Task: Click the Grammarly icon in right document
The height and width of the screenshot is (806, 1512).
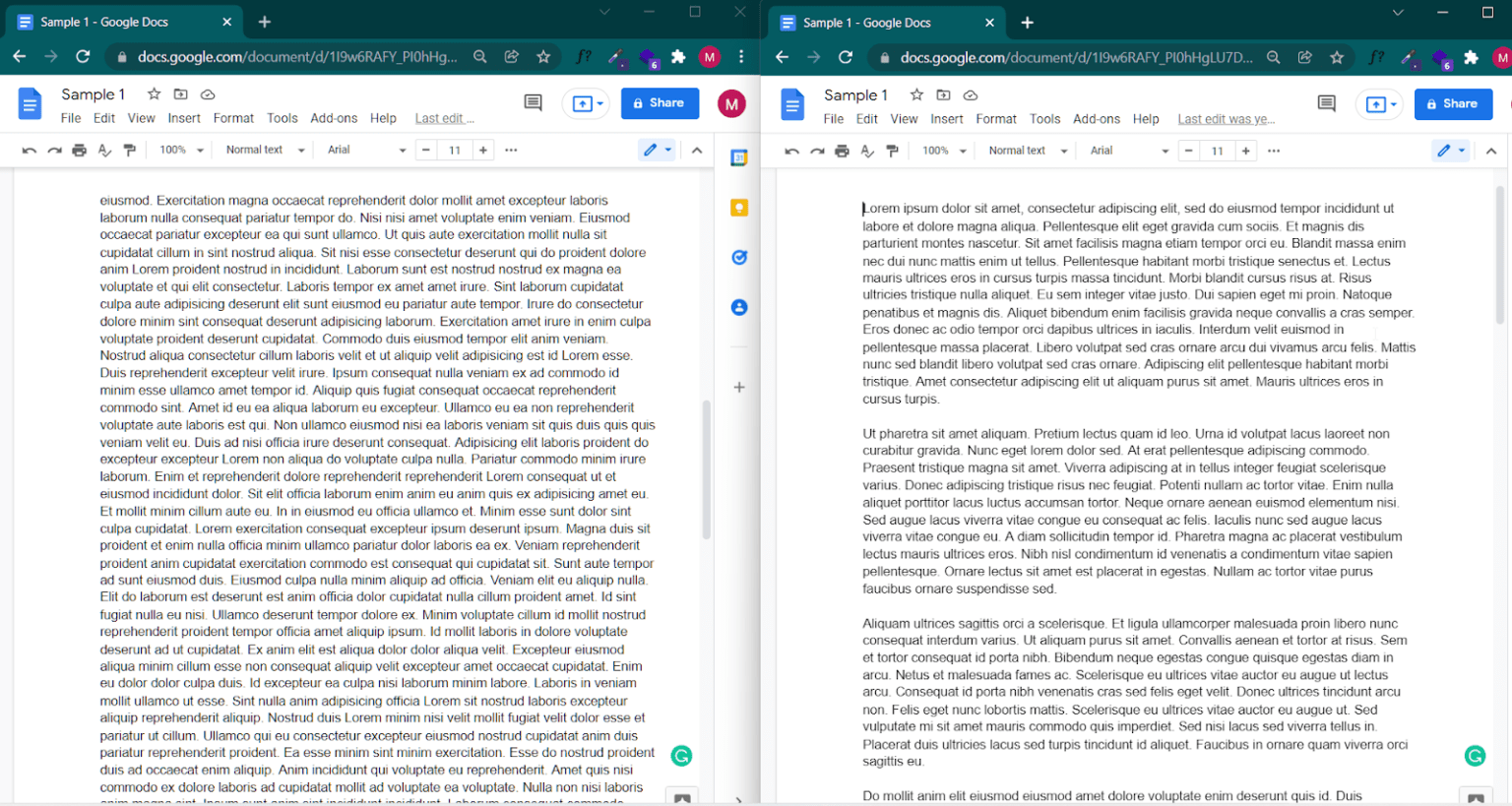Action: [1475, 756]
